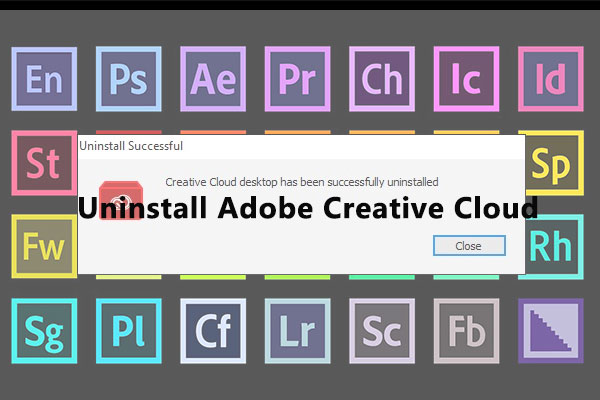Click the Sp icon

(554, 163)
